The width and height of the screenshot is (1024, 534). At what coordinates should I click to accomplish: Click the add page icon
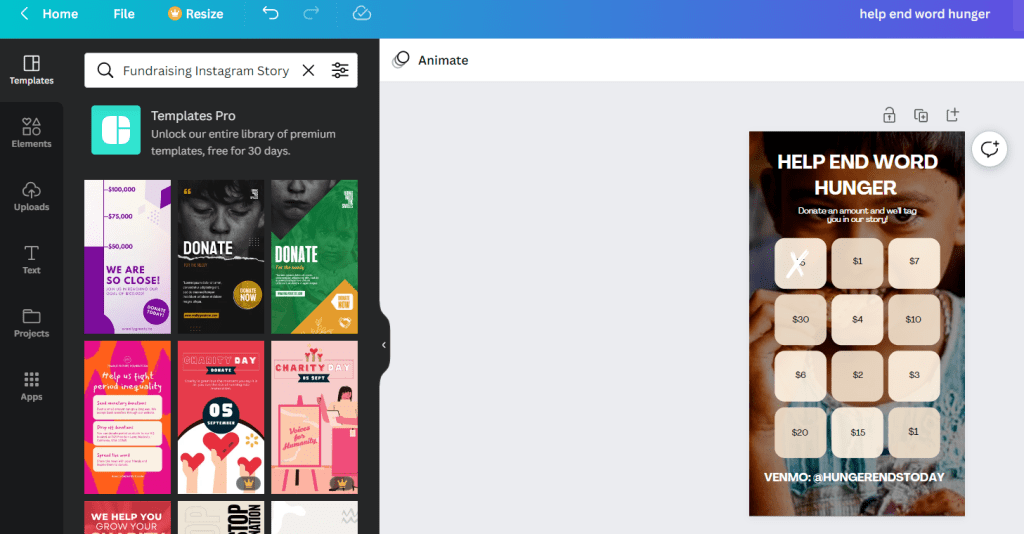pyautogui.click(x=953, y=115)
